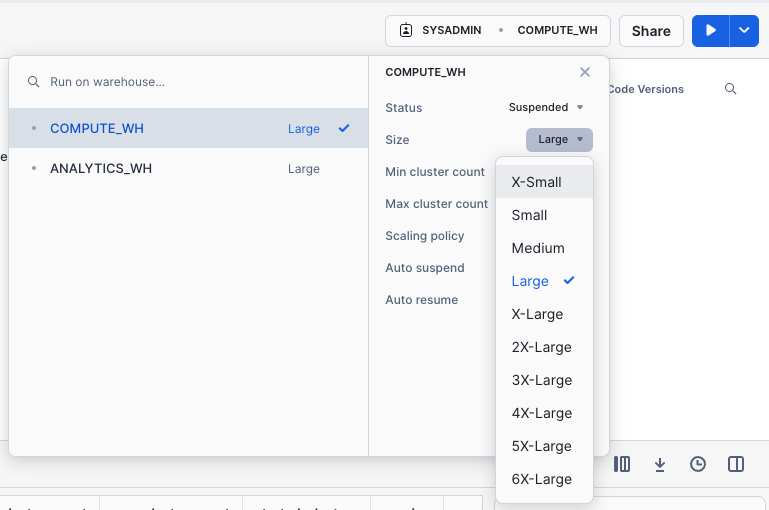Click the checkmark on the COMPUTE_WH row
The image size is (769, 510).
click(344, 128)
